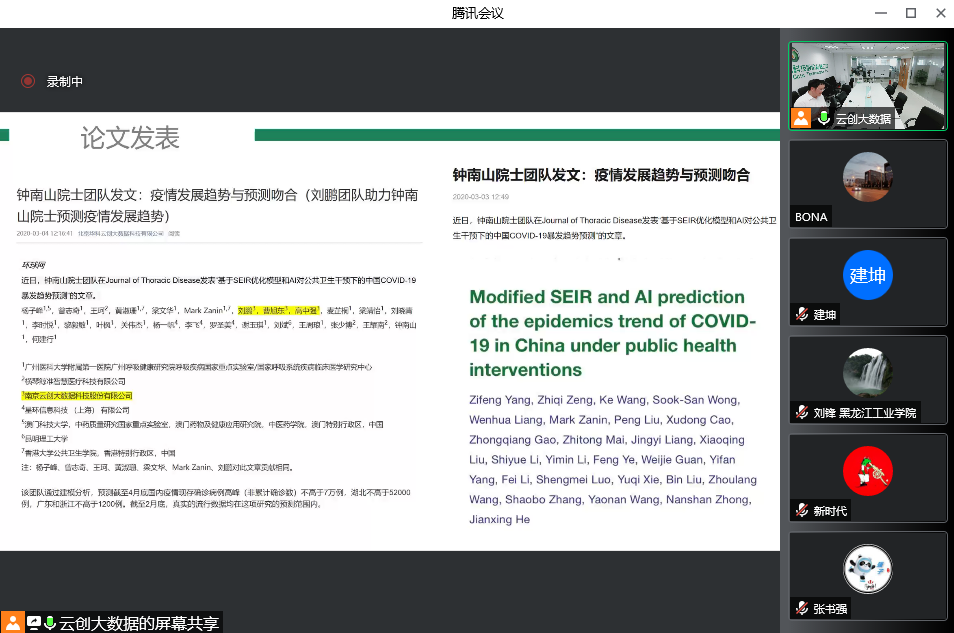954x633 pixels.
Task: Click the green mic icon on 云创大数据's video tile
Action: click(824, 119)
